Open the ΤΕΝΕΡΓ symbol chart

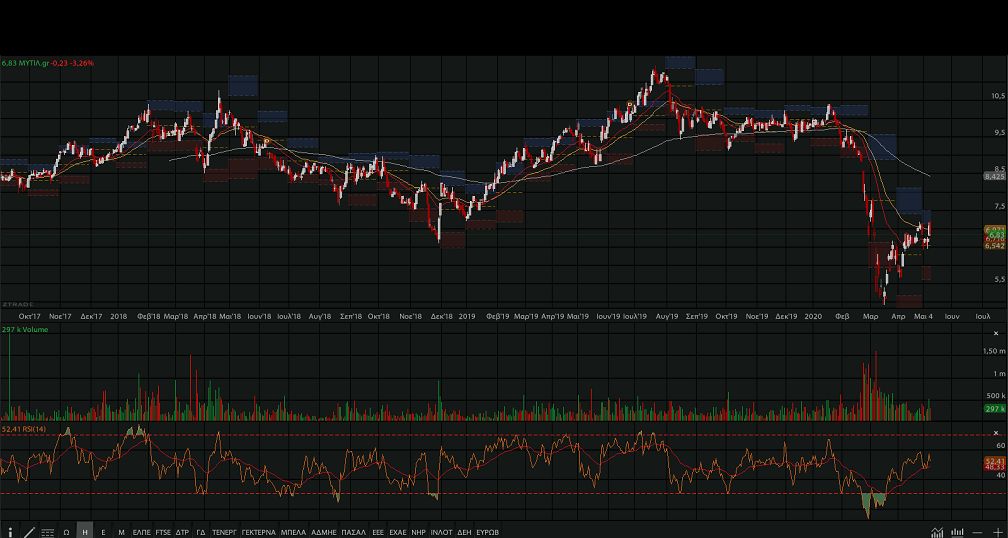(224, 531)
